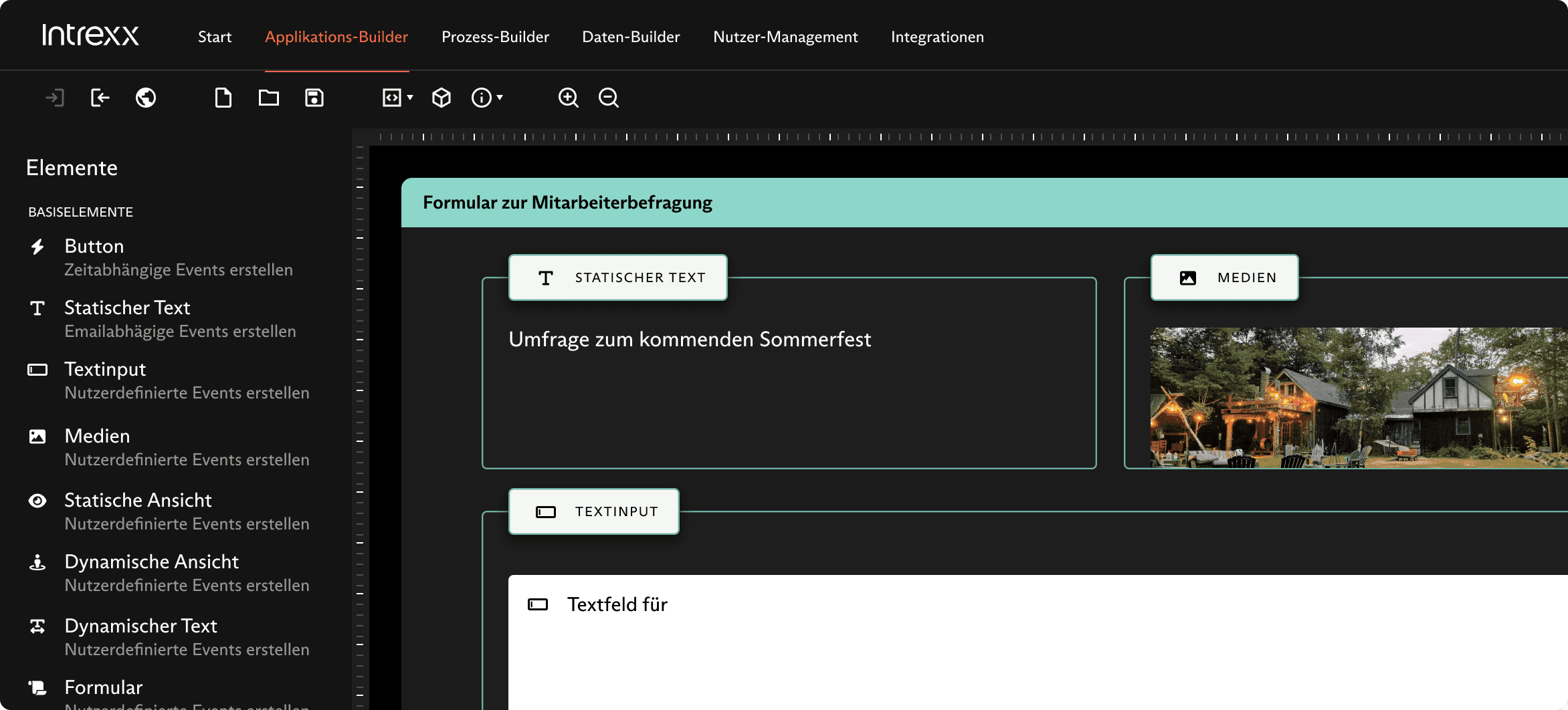Click the globe icon in toolbar
This screenshot has width=1568, height=710.
[x=145, y=98]
